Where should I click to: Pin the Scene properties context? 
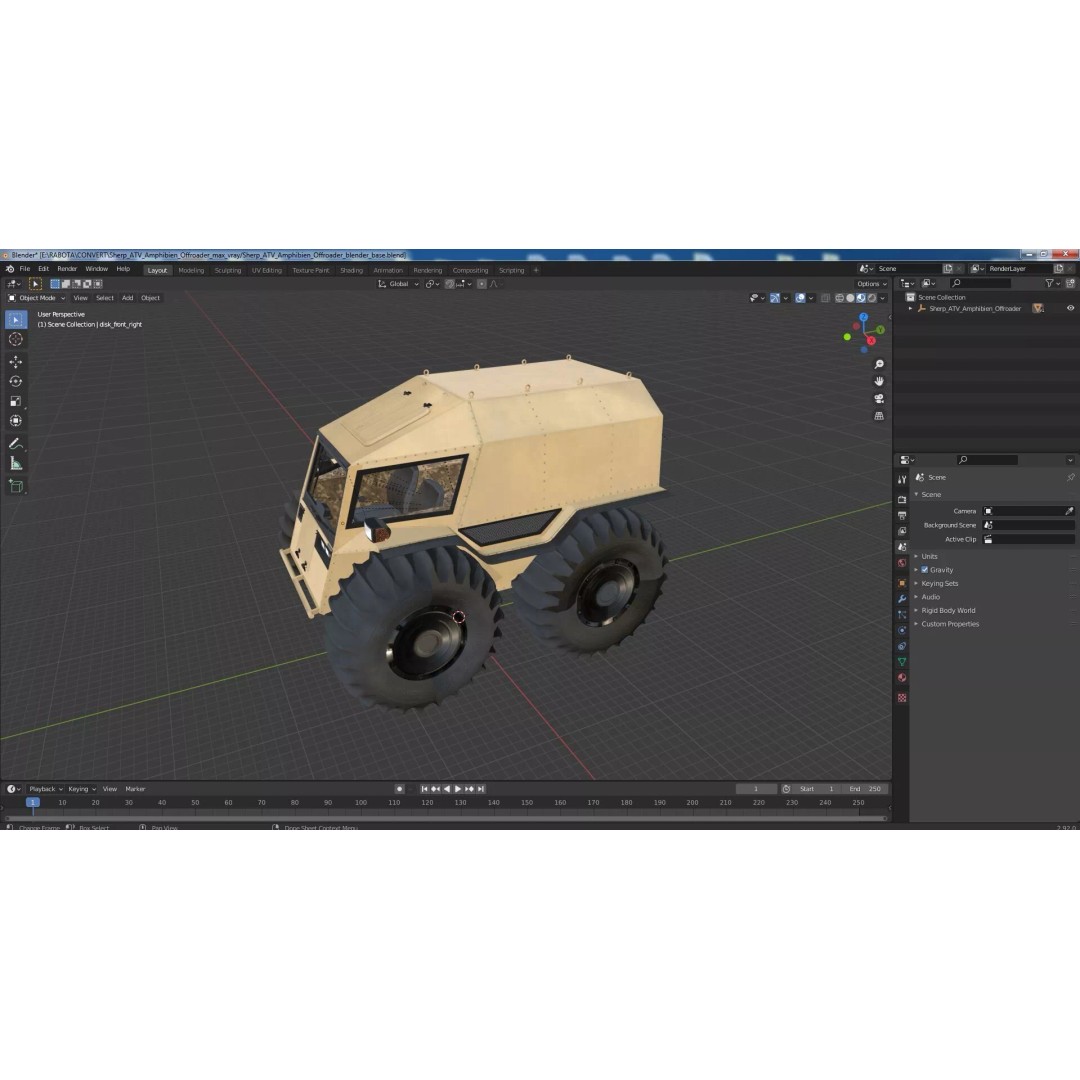coord(1070,477)
